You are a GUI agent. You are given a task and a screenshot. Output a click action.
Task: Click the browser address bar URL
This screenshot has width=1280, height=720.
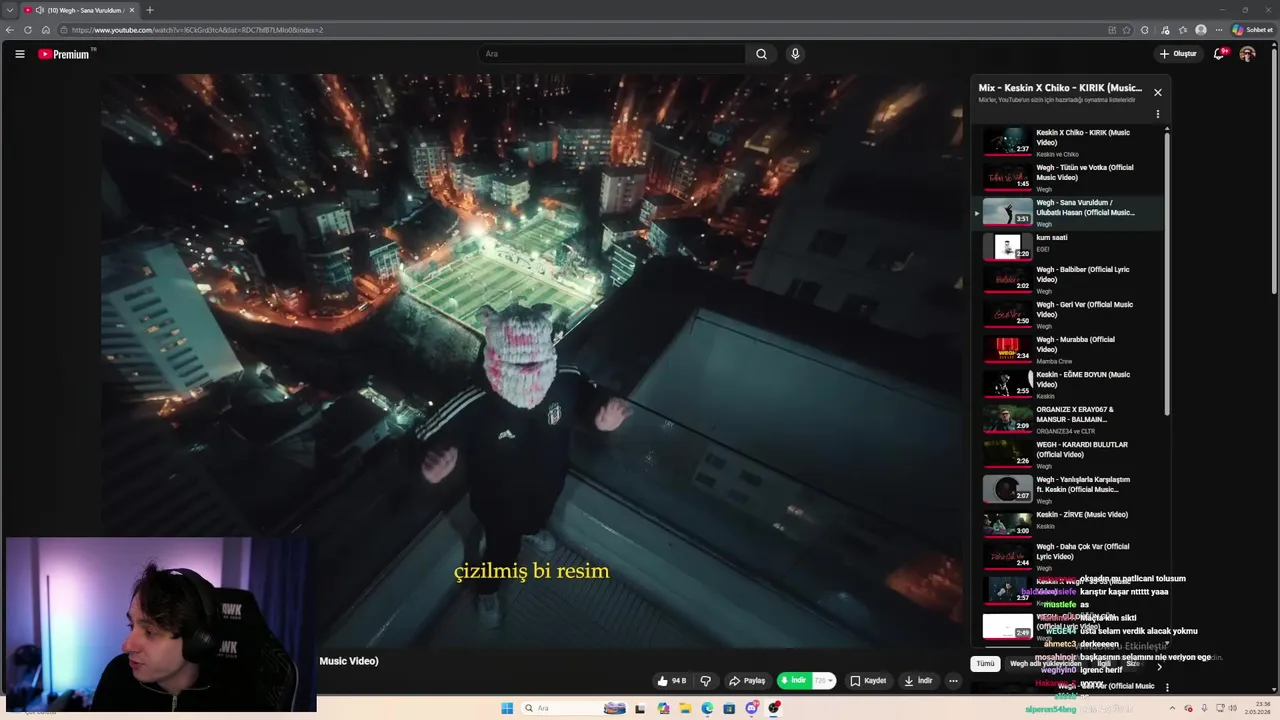pos(197,30)
